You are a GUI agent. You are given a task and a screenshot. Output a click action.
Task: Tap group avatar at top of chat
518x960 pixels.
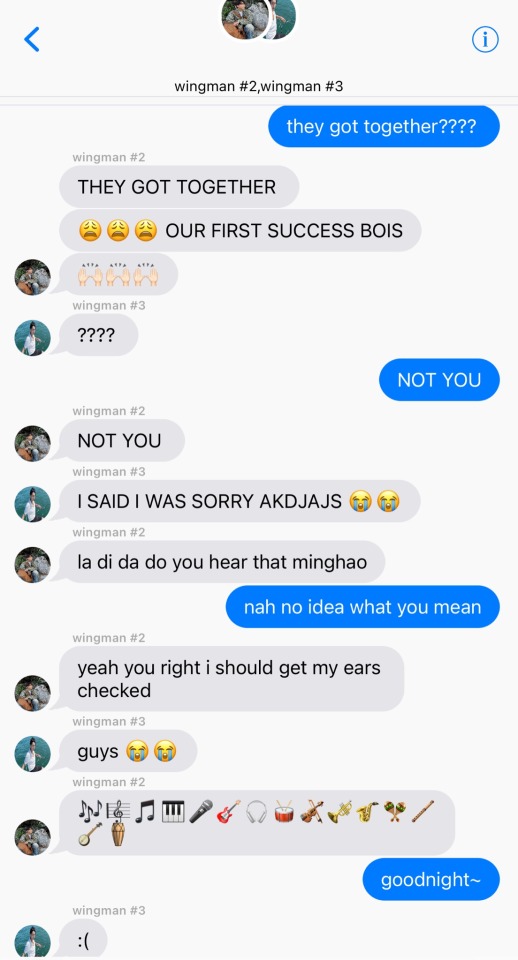tap(258, 19)
